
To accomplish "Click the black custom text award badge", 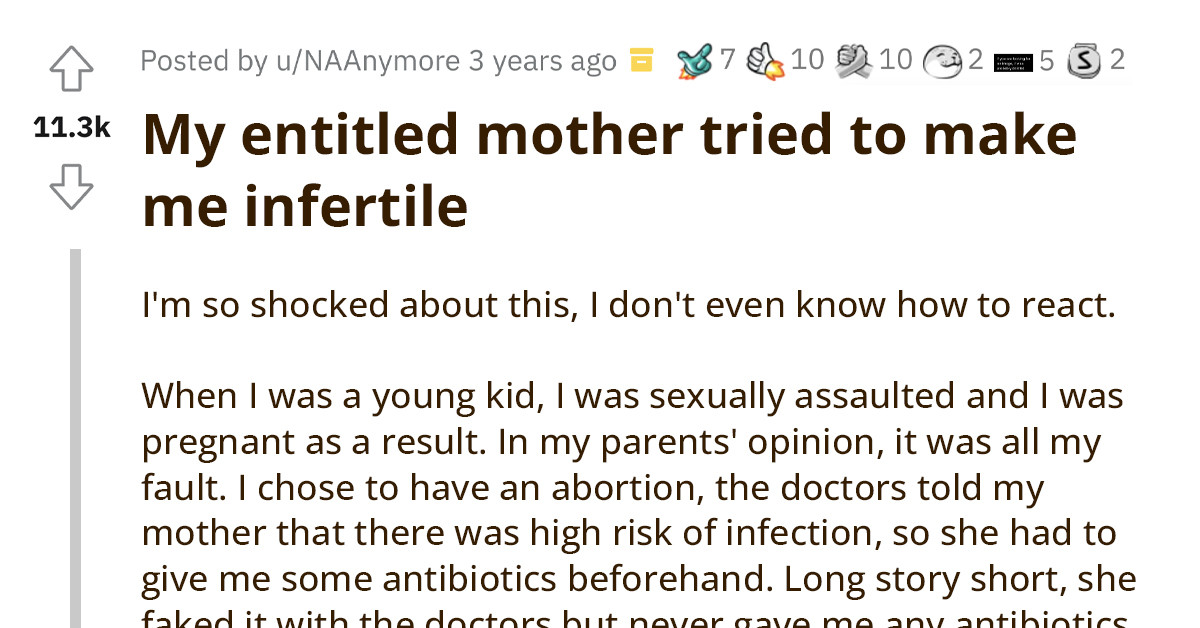I will coord(1016,60).
